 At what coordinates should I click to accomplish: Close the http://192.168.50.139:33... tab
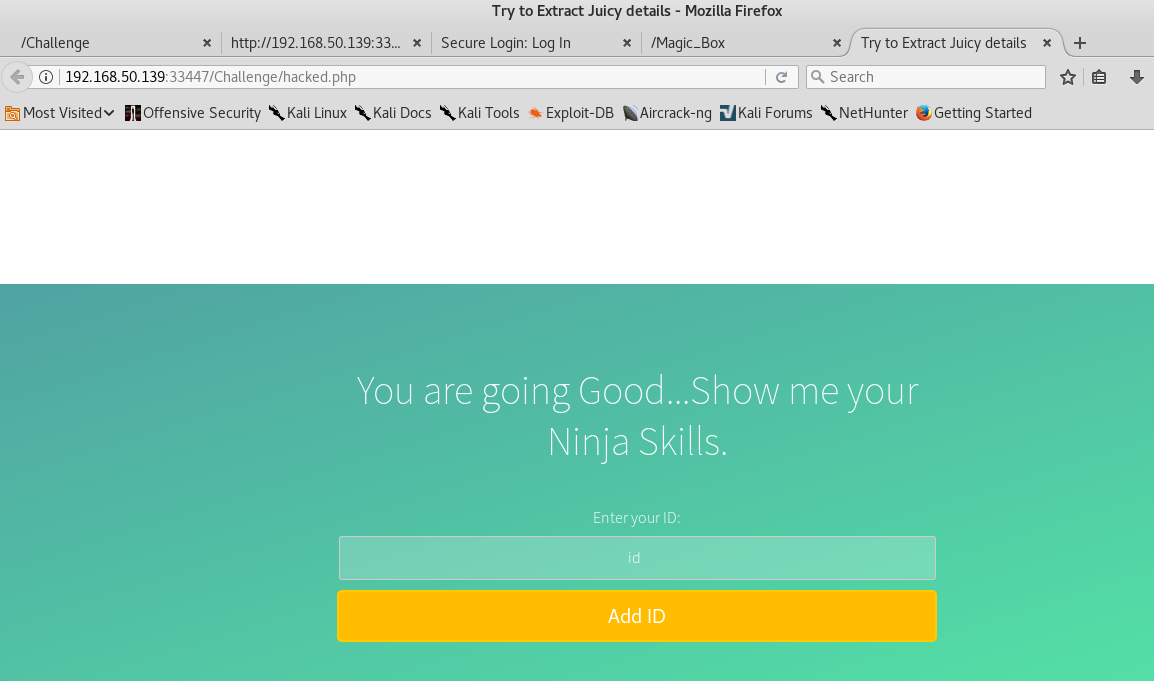tap(417, 43)
